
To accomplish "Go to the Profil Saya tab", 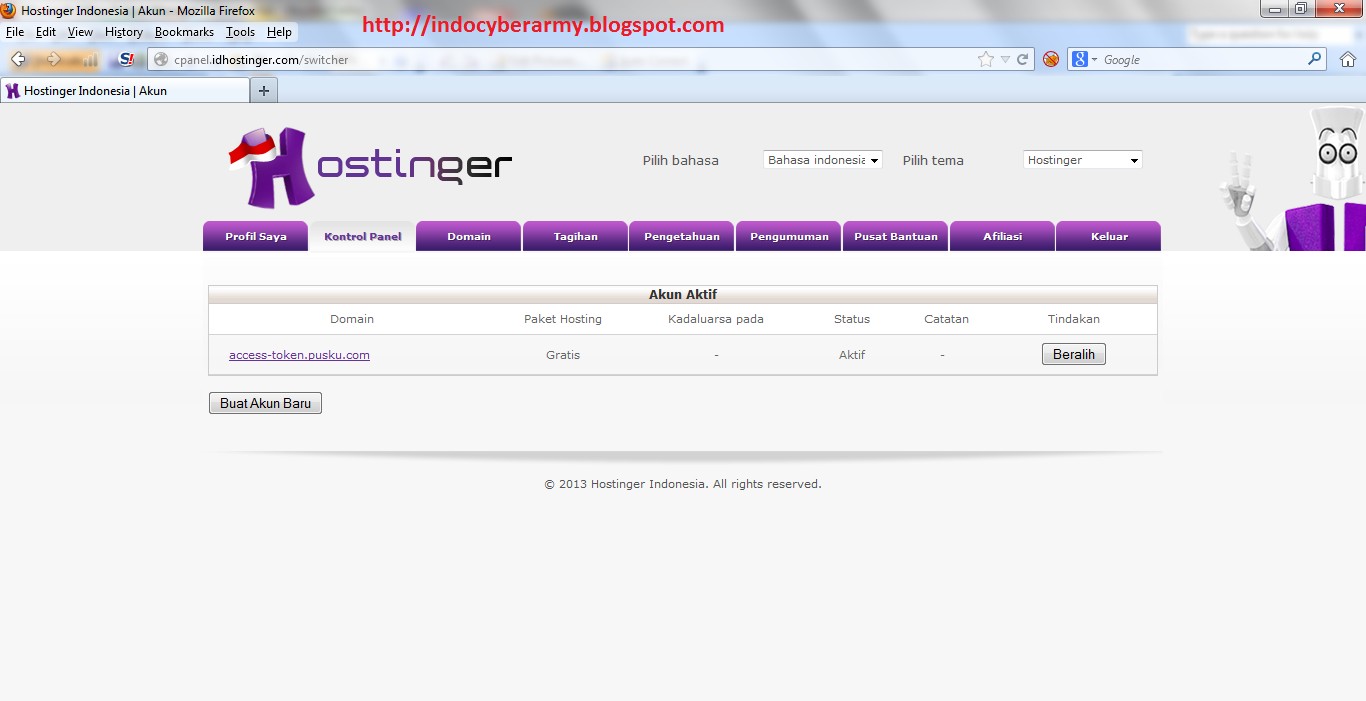I will point(255,236).
